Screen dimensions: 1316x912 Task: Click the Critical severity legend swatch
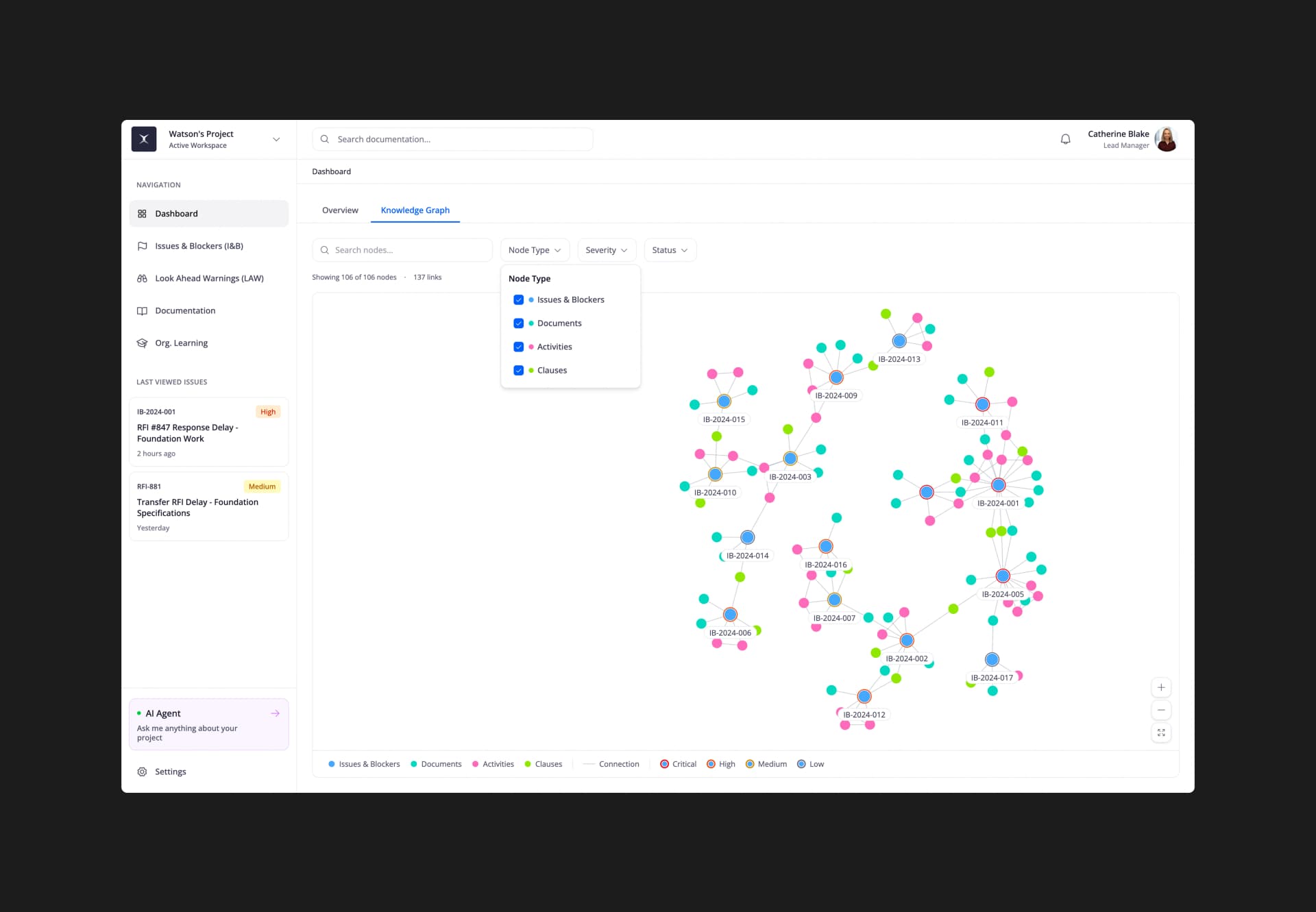[x=664, y=764]
